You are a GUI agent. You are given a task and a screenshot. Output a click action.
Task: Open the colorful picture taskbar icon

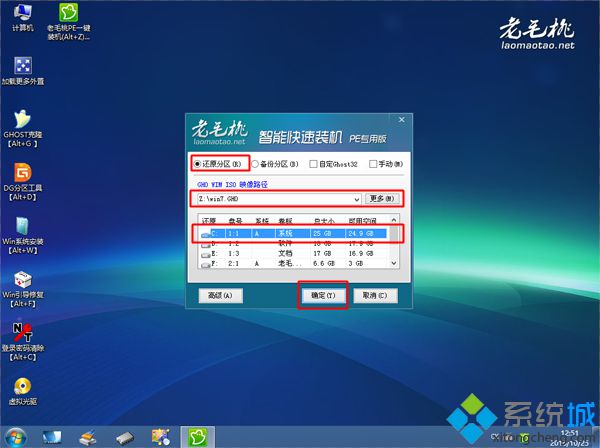[x=161, y=437]
